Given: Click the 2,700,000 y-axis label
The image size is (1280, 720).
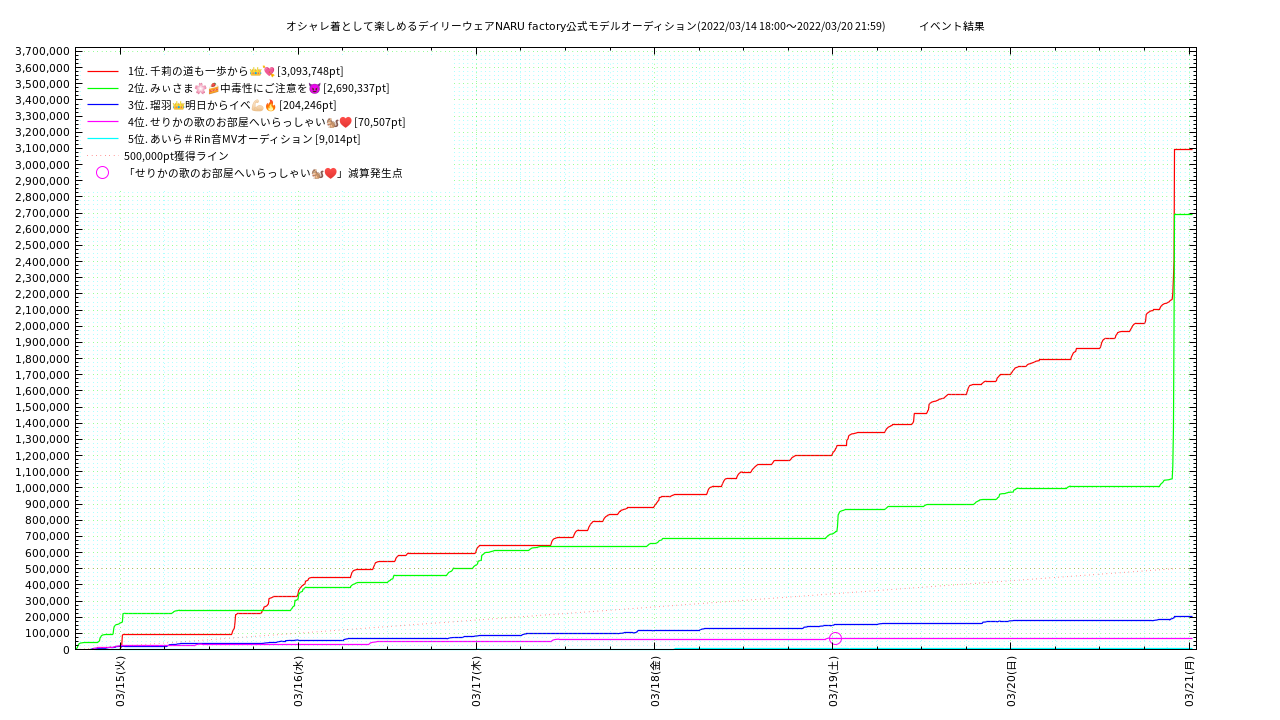Looking at the screenshot, I should pos(43,213).
